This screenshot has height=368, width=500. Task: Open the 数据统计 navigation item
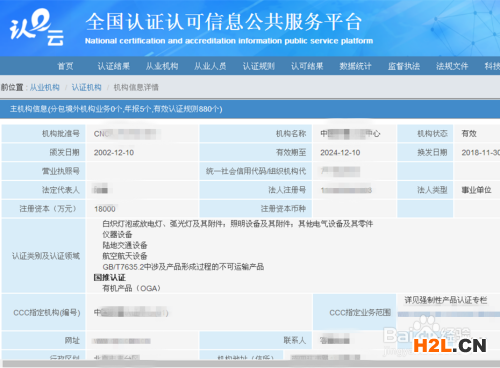tap(355, 66)
